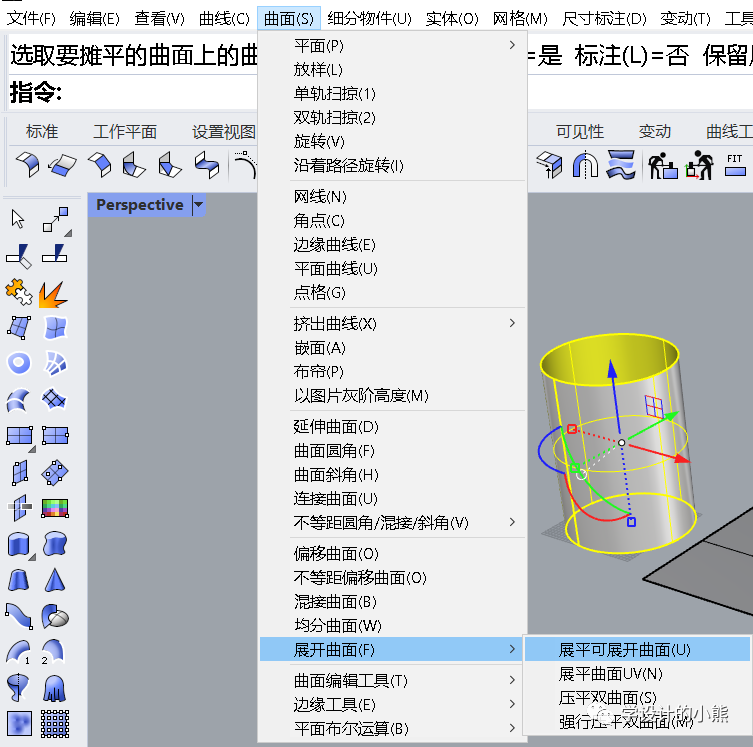This screenshot has height=747, width=753.
Task: Select 混接曲面(B) from surface menu
Action: pos(392,602)
